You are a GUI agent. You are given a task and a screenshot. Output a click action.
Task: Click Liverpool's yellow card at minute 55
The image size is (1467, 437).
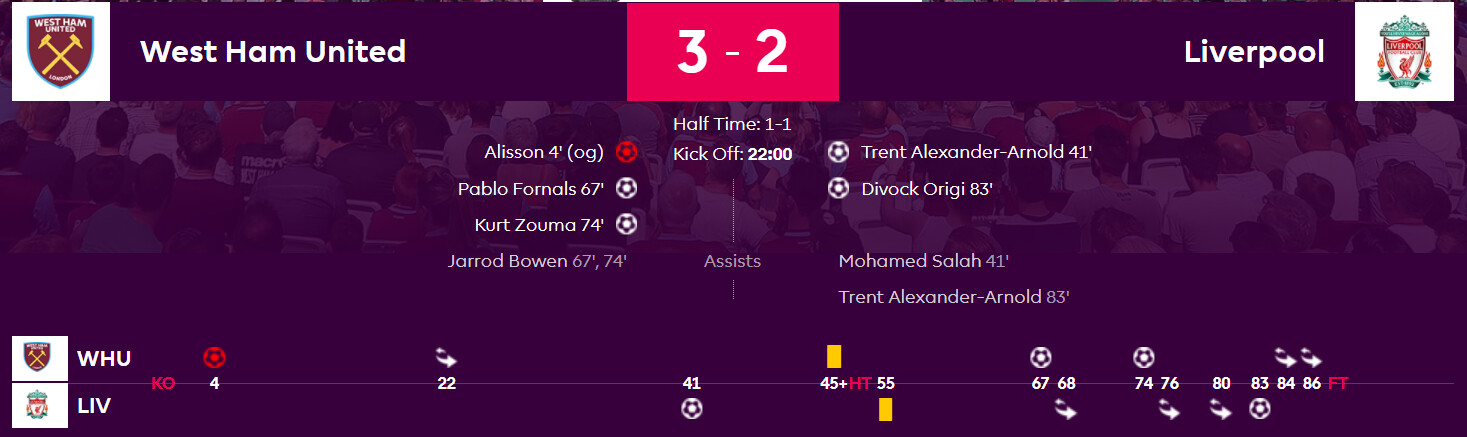tap(885, 409)
